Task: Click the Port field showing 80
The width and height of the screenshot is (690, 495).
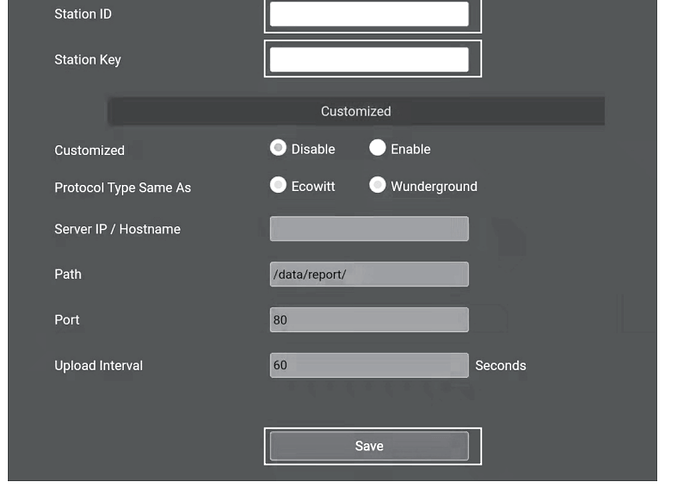Action: (369, 319)
